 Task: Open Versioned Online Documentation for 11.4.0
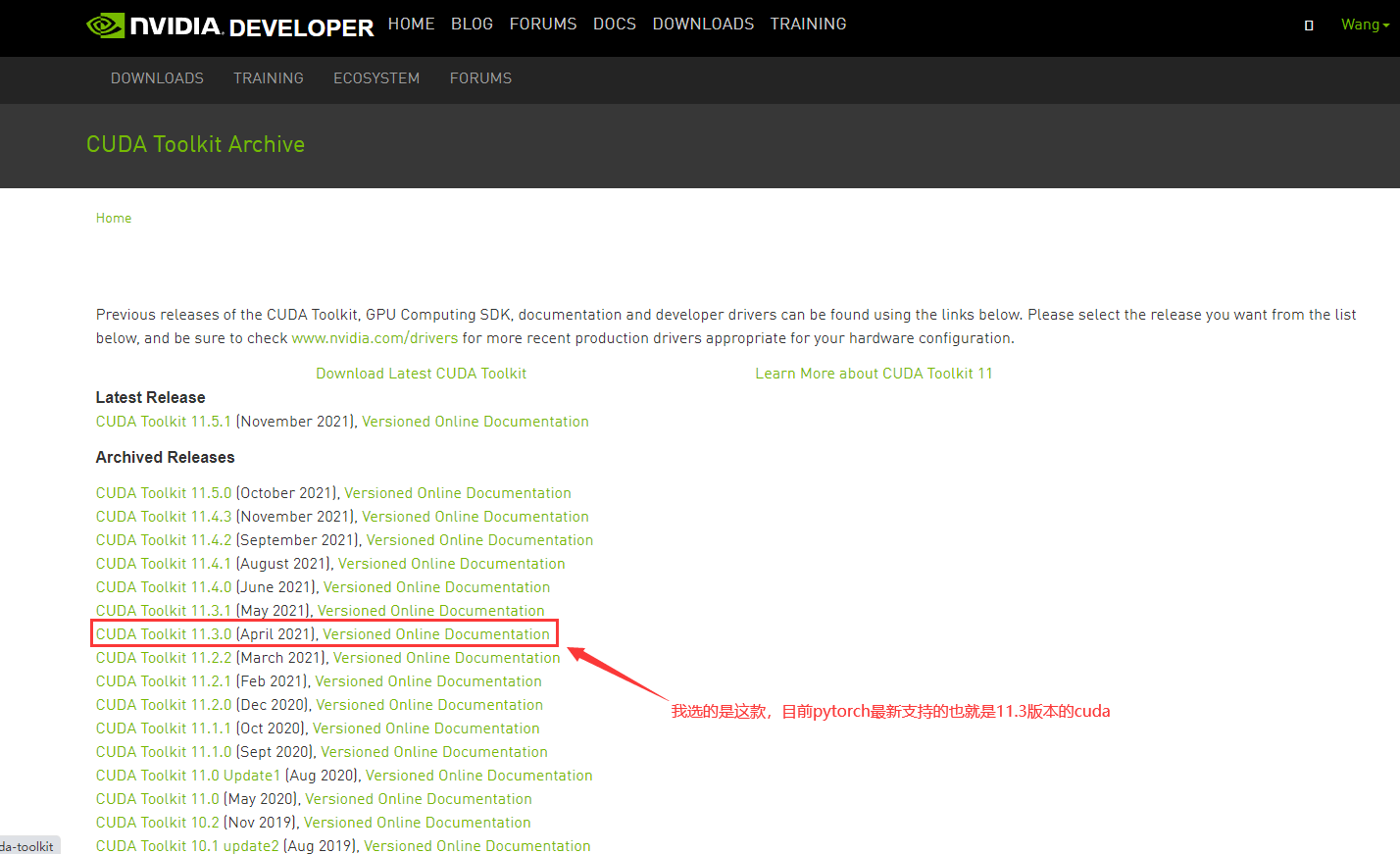coord(437,587)
